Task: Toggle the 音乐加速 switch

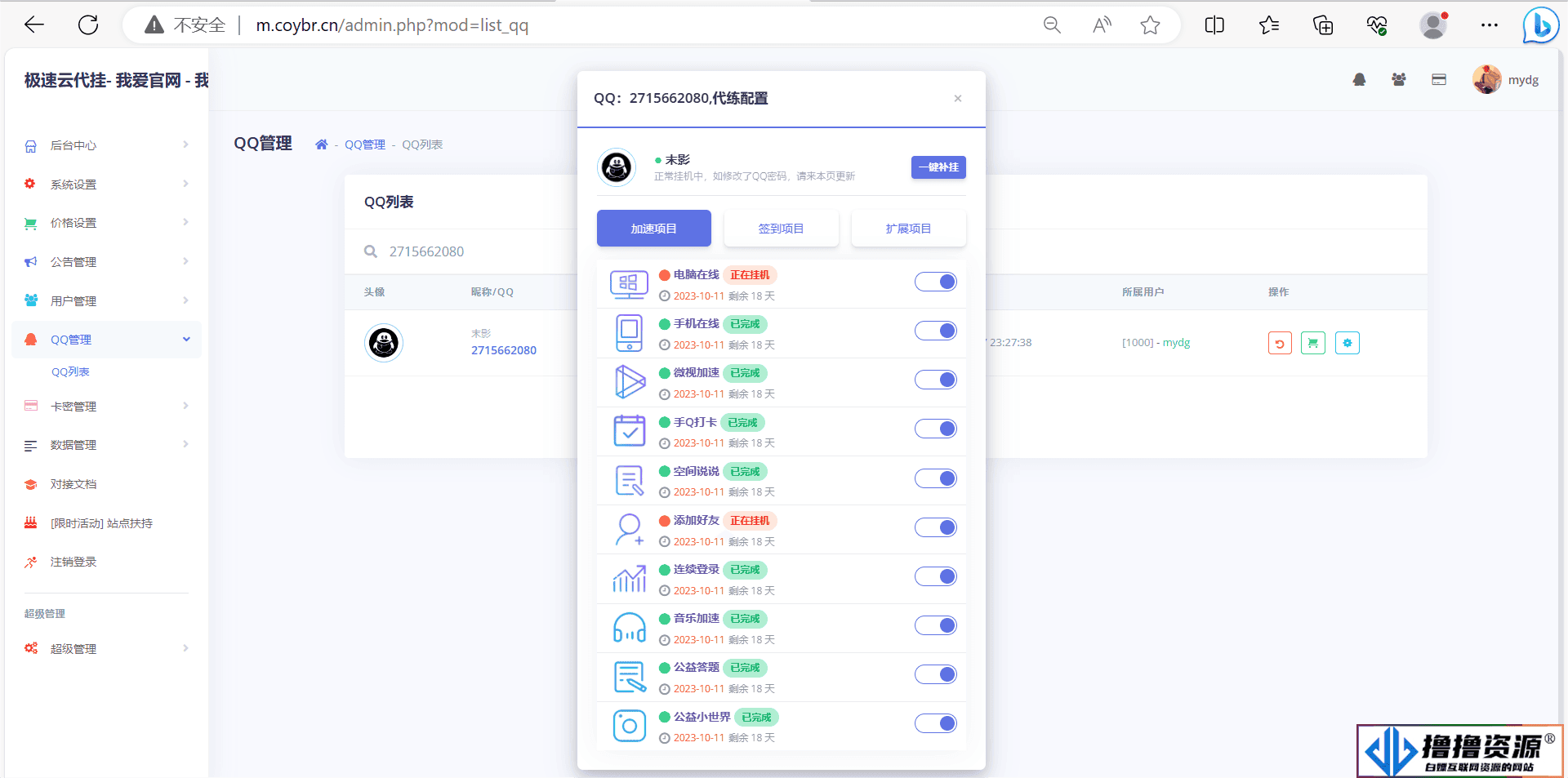Action: [936, 625]
